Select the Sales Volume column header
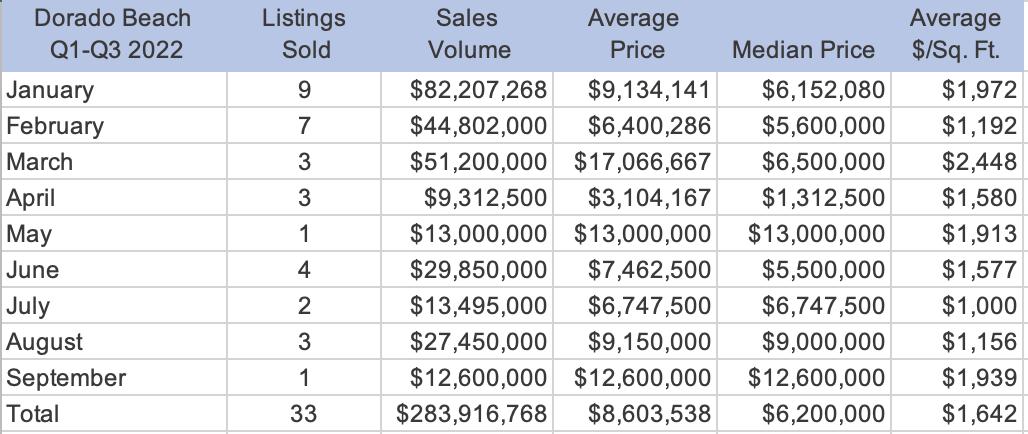The width and height of the screenshot is (1028, 434). tap(467, 35)
